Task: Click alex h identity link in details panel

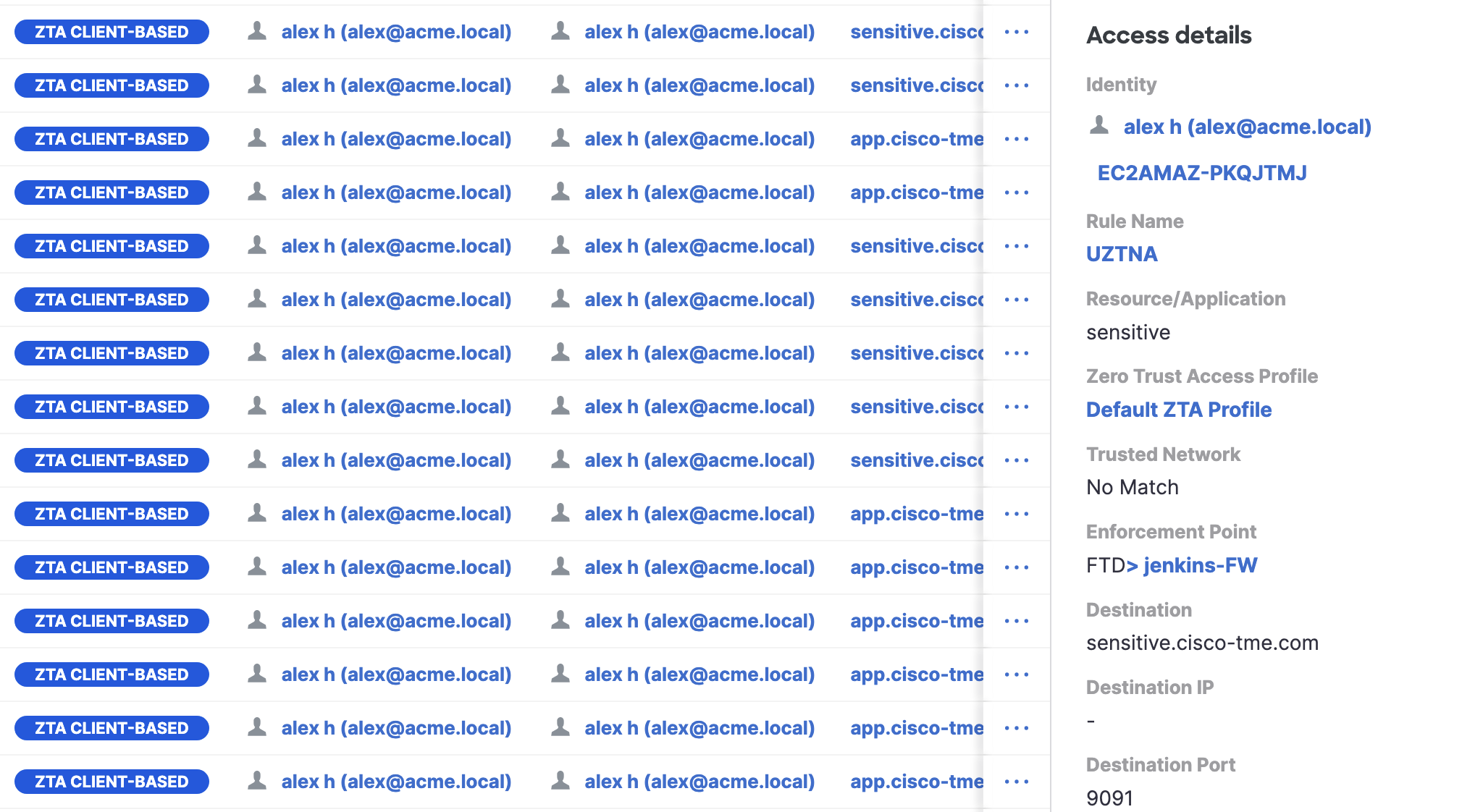Action: click(x=1247, y=127)
